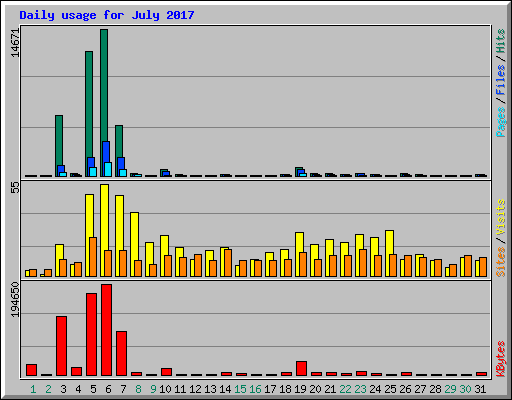
Task: Click the day 4 axis label
Action: (78, 389)
